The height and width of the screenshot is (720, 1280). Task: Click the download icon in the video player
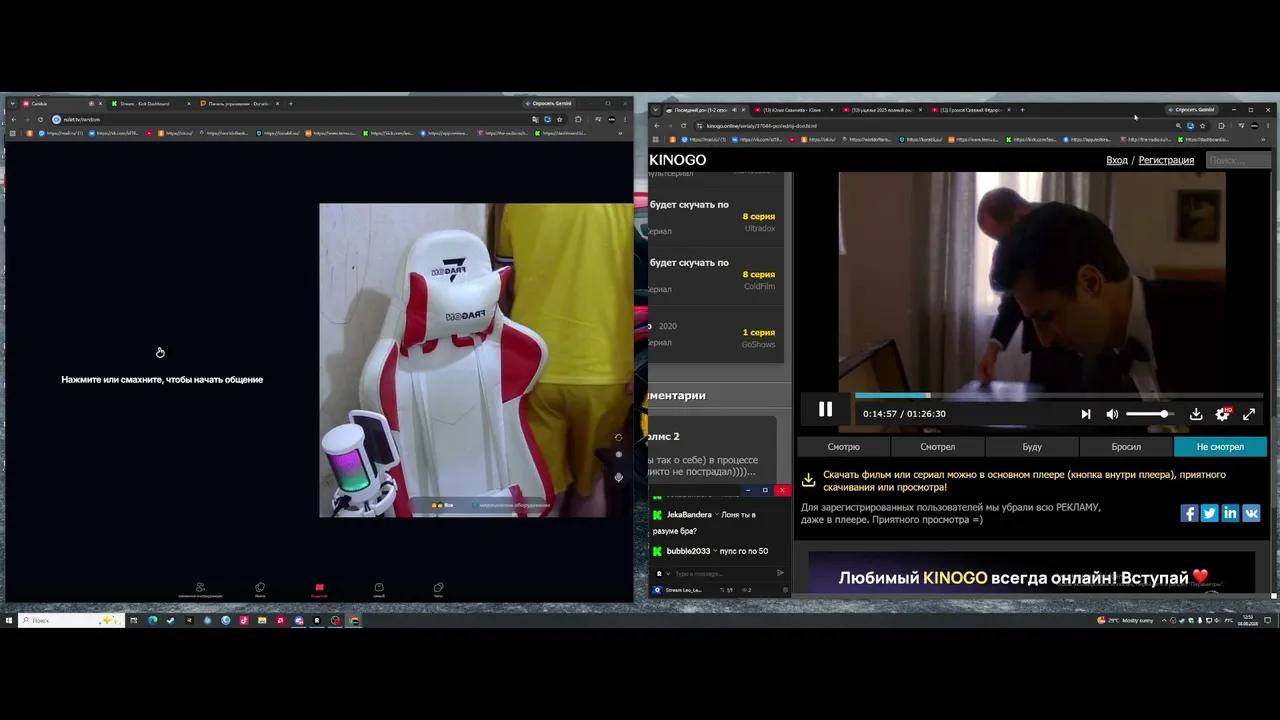click(1196, 414)
